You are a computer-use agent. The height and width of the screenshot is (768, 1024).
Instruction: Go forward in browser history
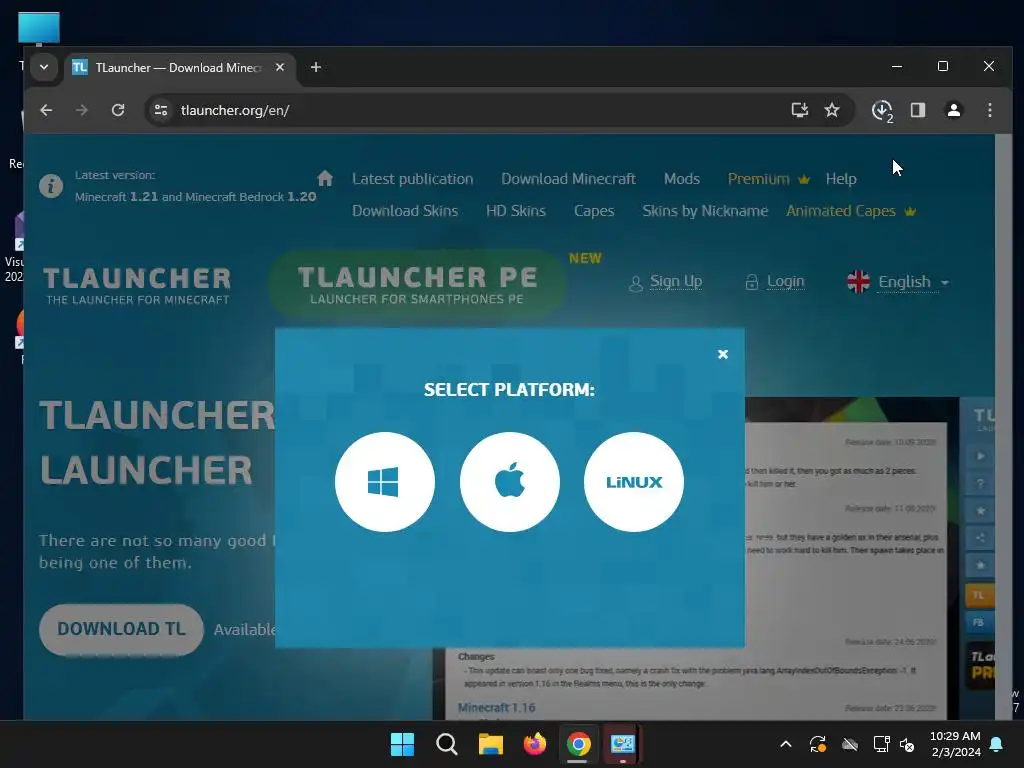click(x=82, y=110)
